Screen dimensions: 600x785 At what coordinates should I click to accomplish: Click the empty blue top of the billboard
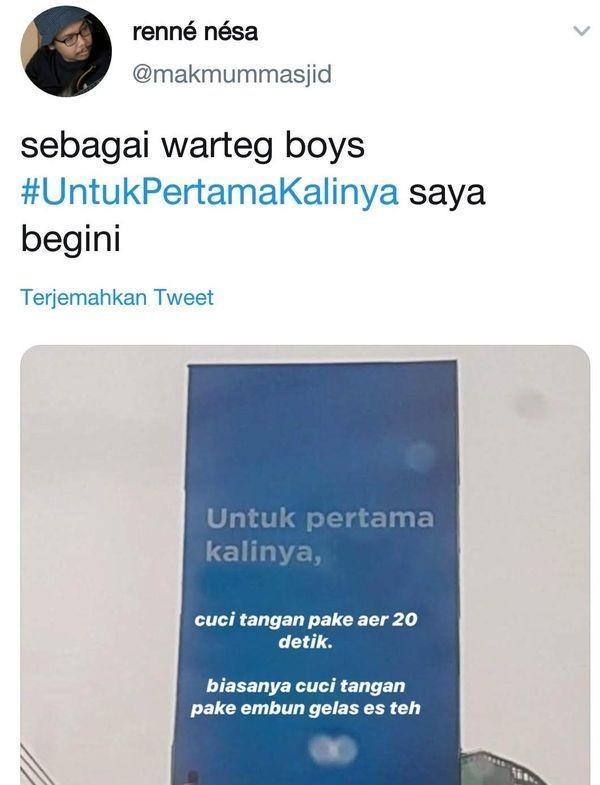pos(321,426)
